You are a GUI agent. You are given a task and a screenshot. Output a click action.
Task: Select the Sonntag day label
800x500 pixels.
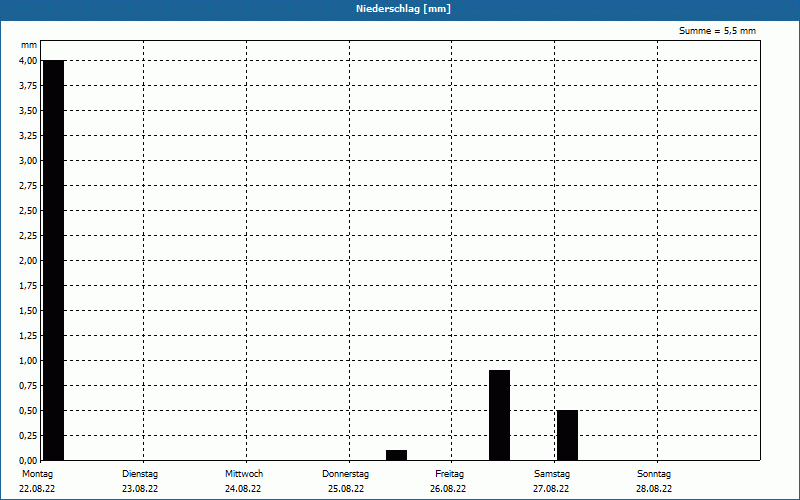[654, 474]
